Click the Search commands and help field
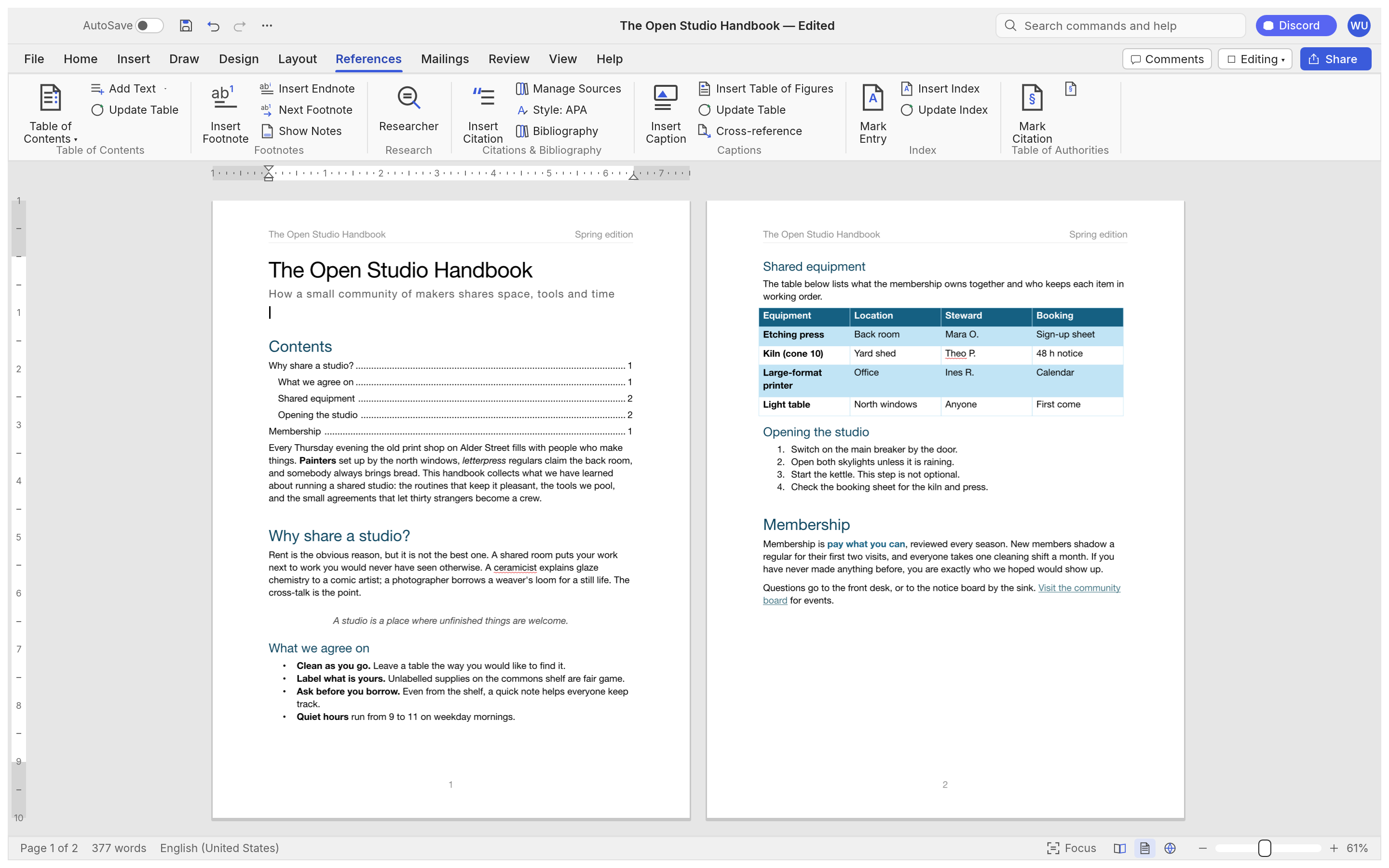1389x868 pixels. [x=1120, y=25]
